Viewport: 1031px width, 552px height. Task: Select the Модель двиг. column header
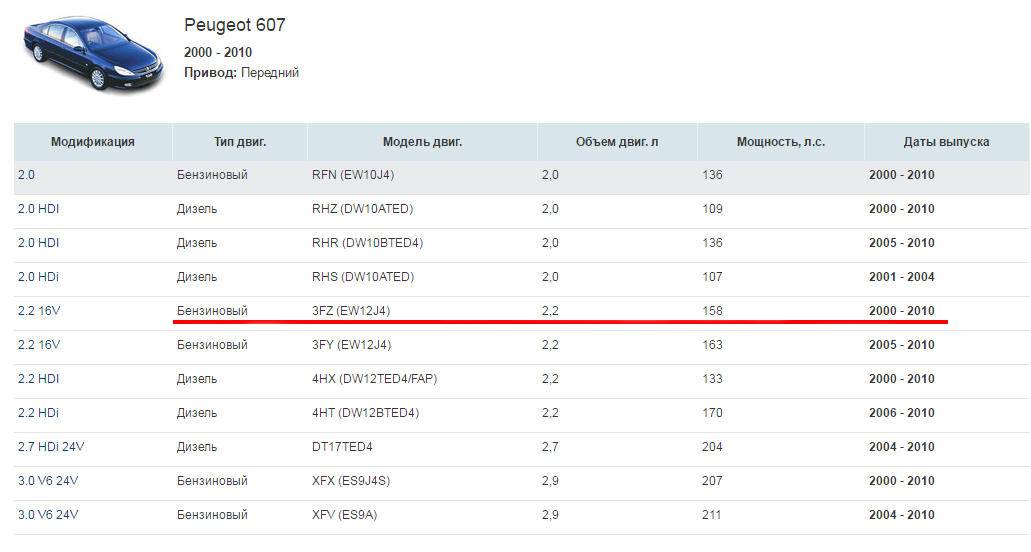pos(422,142)
